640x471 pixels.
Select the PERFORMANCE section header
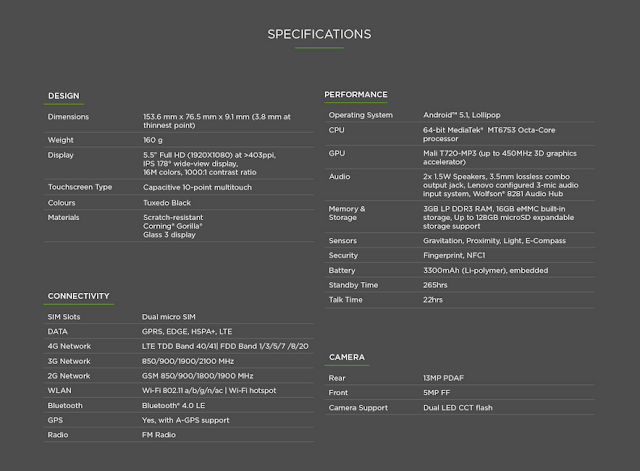click(x=356, y=94)
